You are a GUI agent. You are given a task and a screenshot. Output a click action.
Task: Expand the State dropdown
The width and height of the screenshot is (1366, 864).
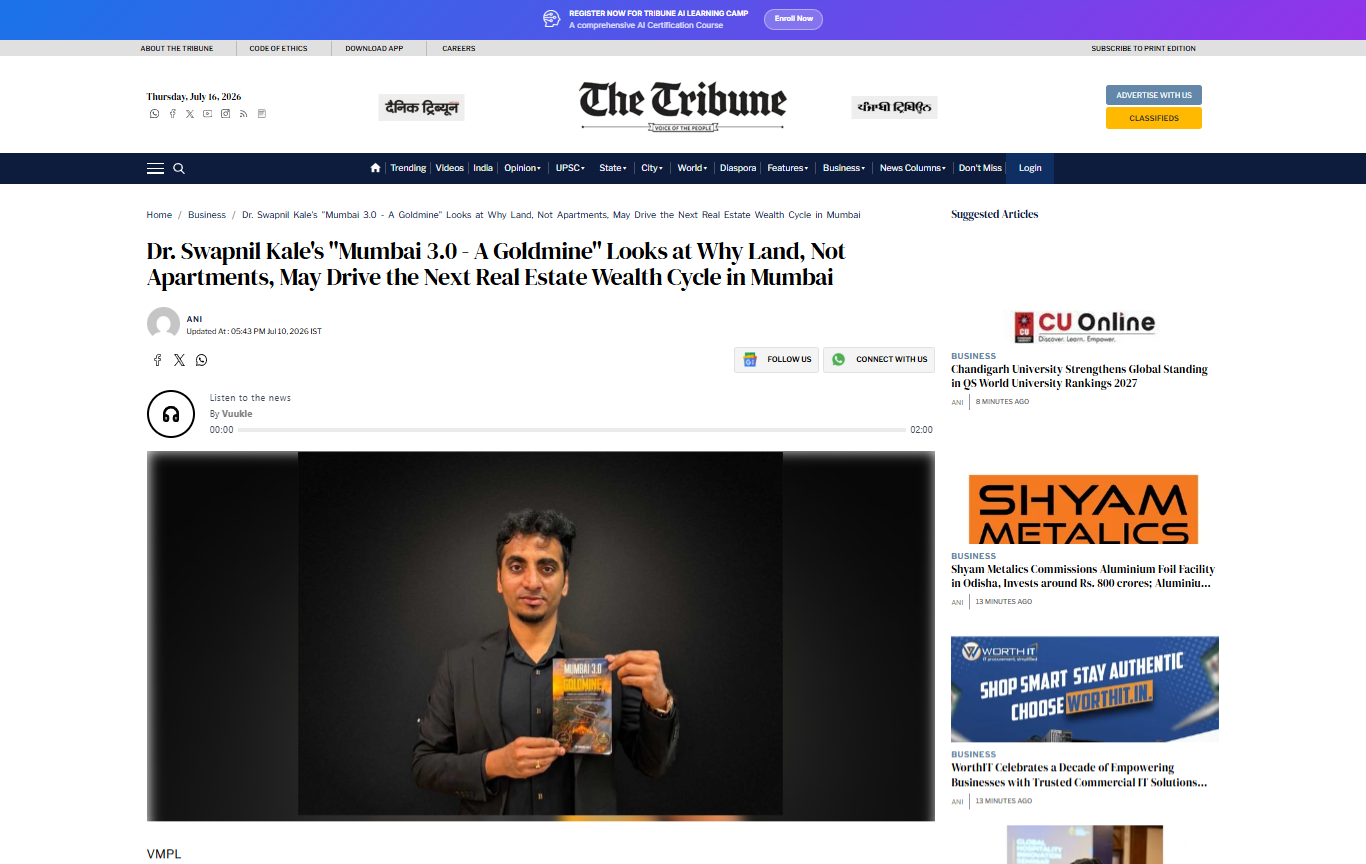613,168
